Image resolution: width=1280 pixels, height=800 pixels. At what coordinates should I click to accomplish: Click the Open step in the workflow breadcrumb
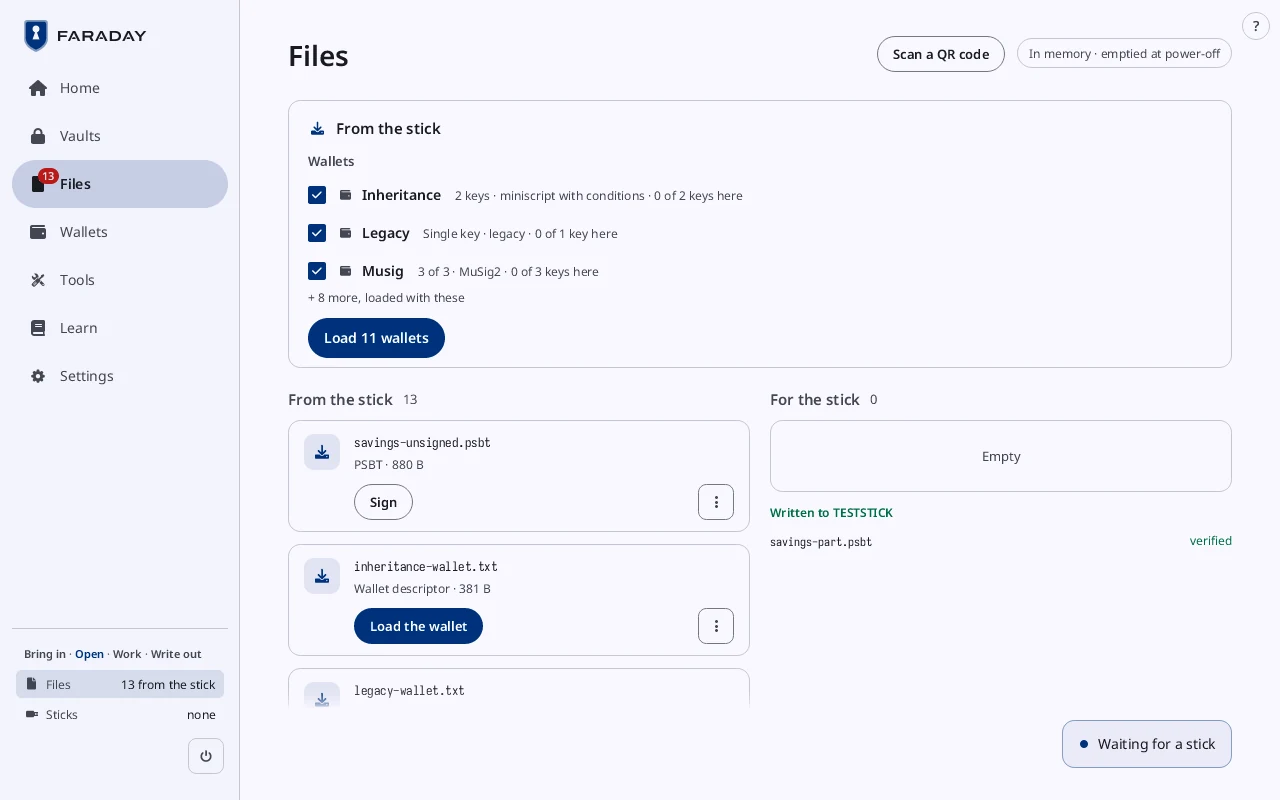(x=89, y=654)
